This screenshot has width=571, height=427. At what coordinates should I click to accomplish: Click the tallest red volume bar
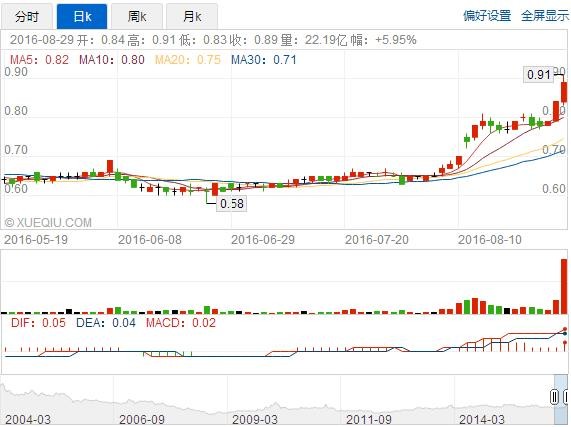point(564,286)
